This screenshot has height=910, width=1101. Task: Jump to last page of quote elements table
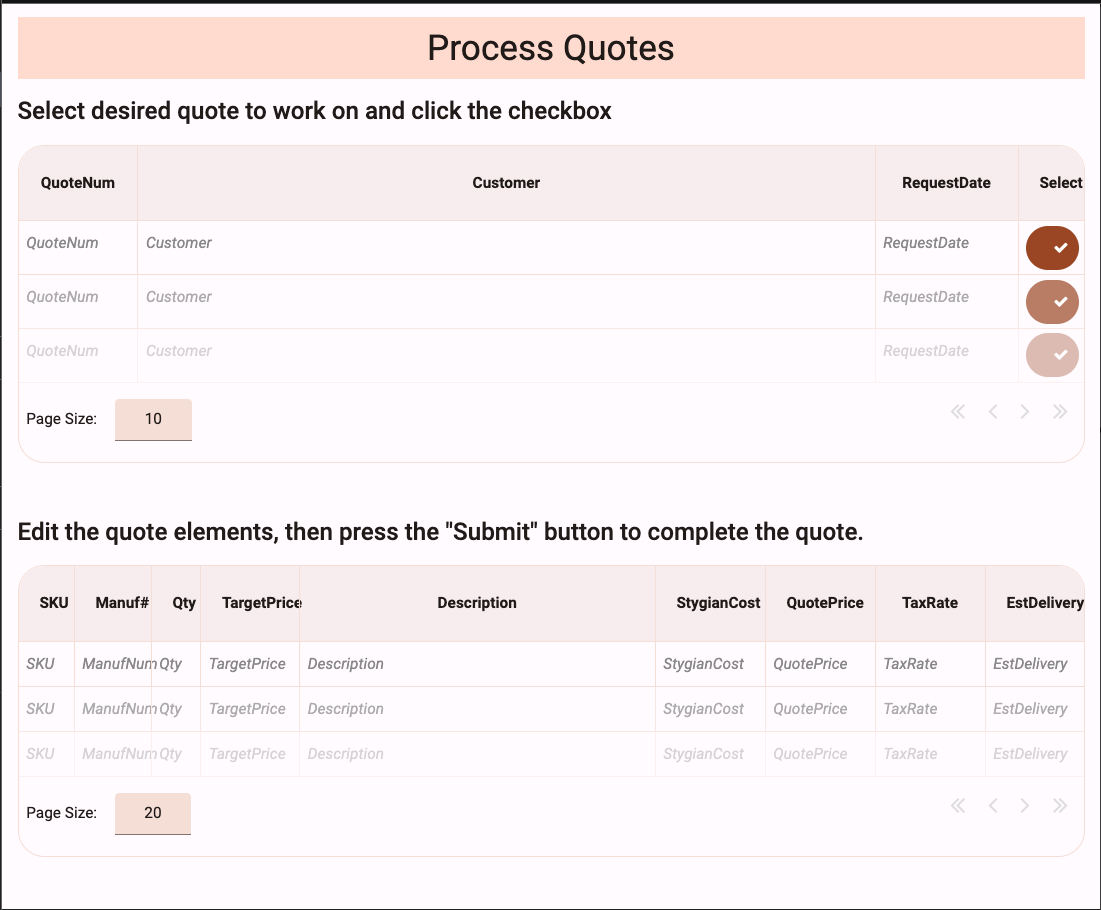[1060, 806]
